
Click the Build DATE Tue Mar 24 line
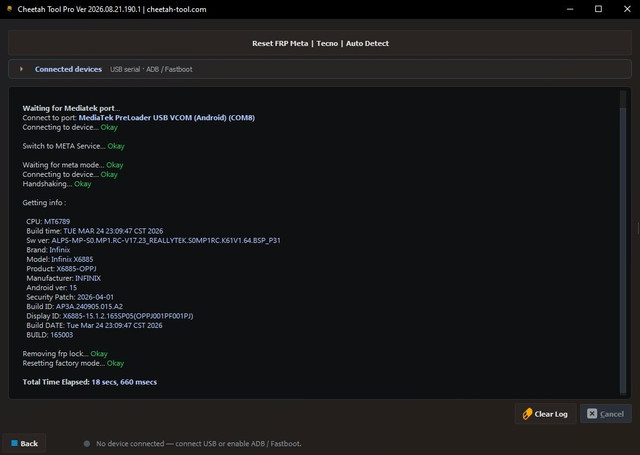click(94, 325)
